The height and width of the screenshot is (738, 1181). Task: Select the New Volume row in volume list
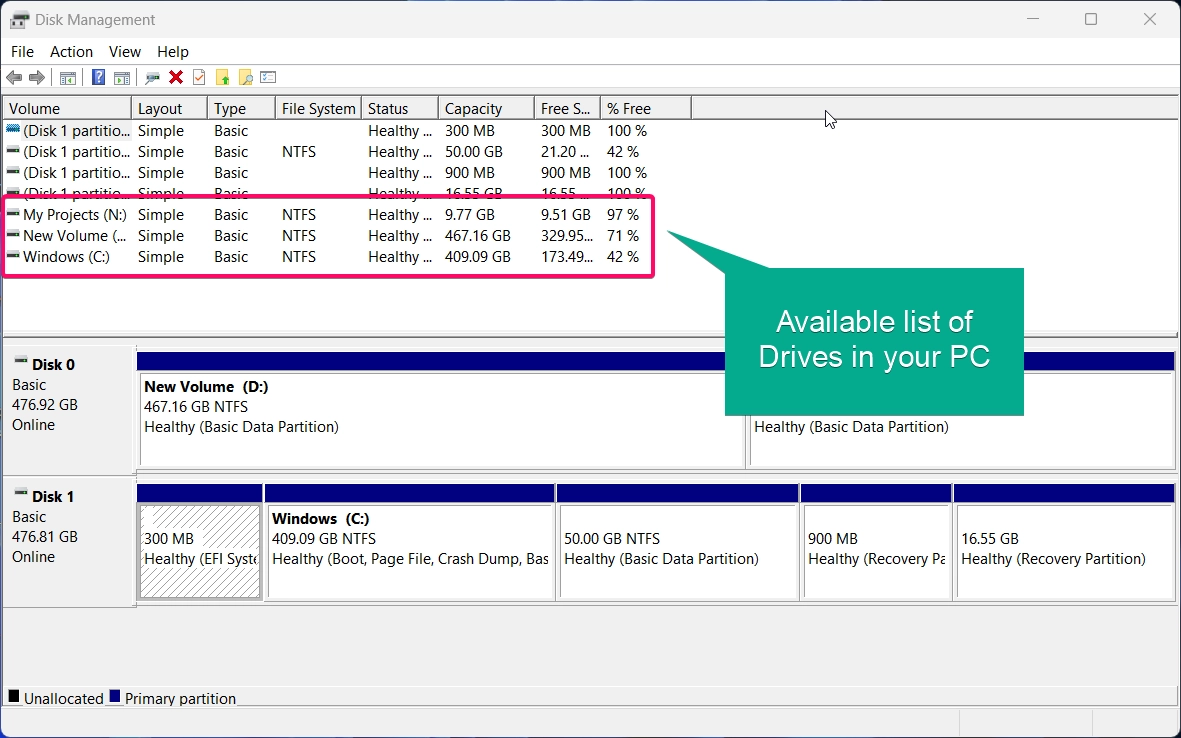click(x=328, y=236)
